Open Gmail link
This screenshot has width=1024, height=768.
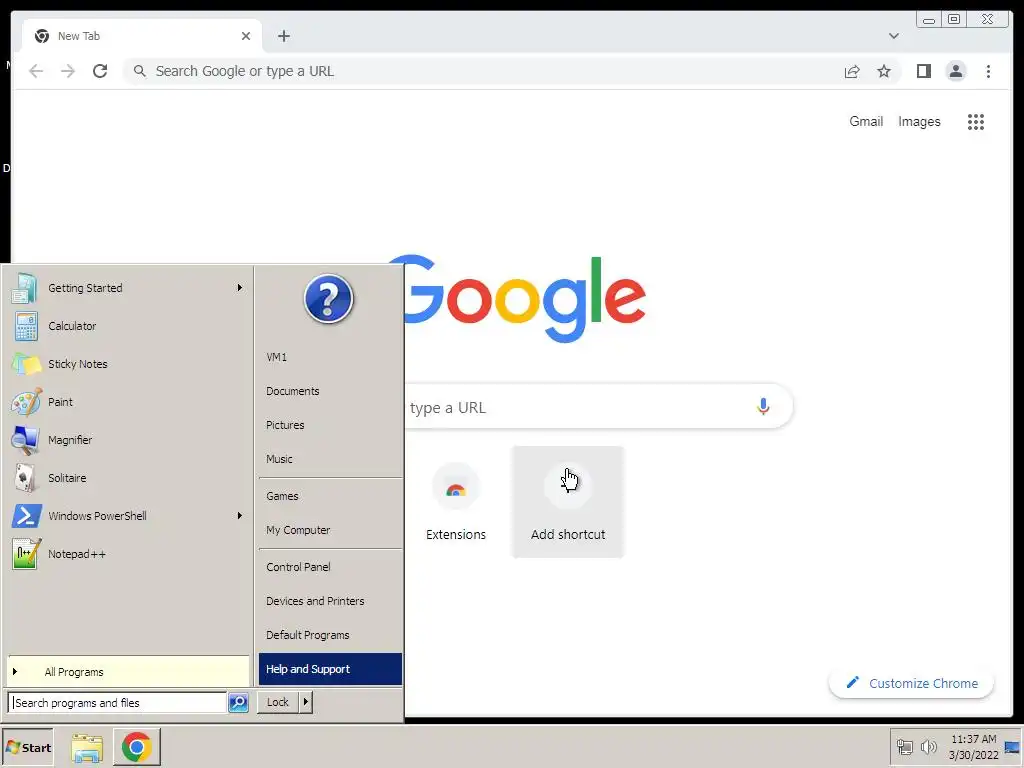[866, 121]
